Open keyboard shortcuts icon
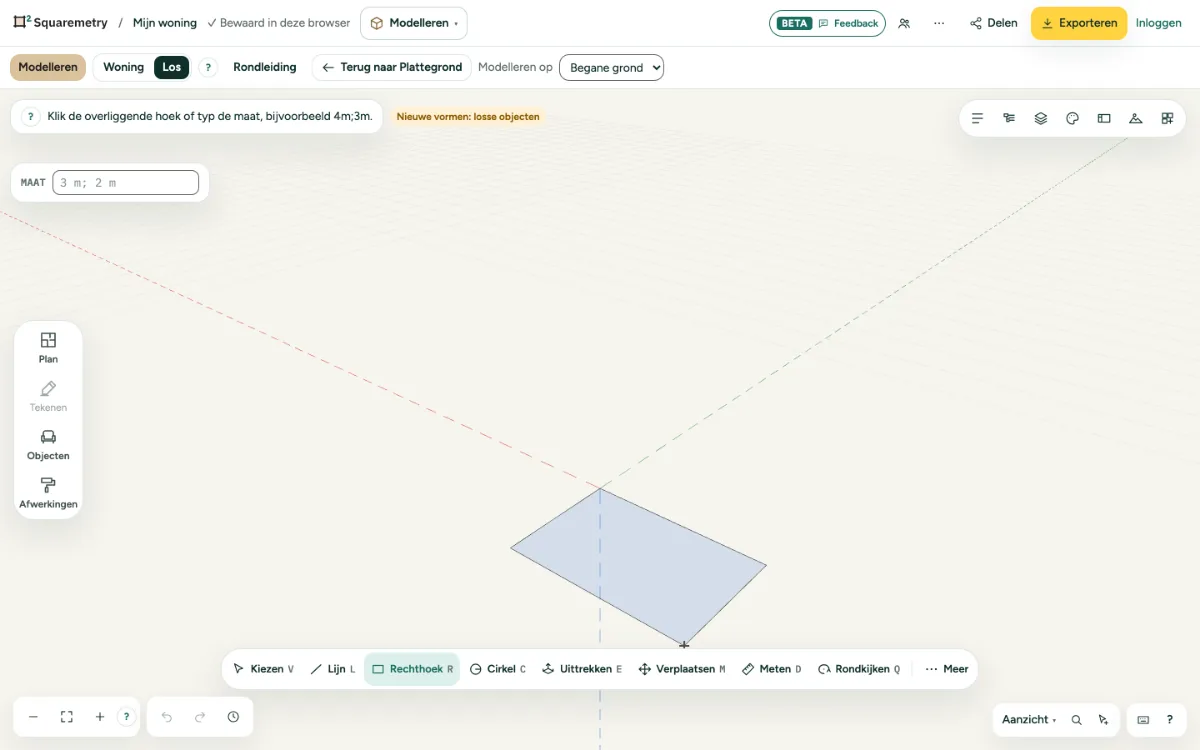 click(1143, 720)
